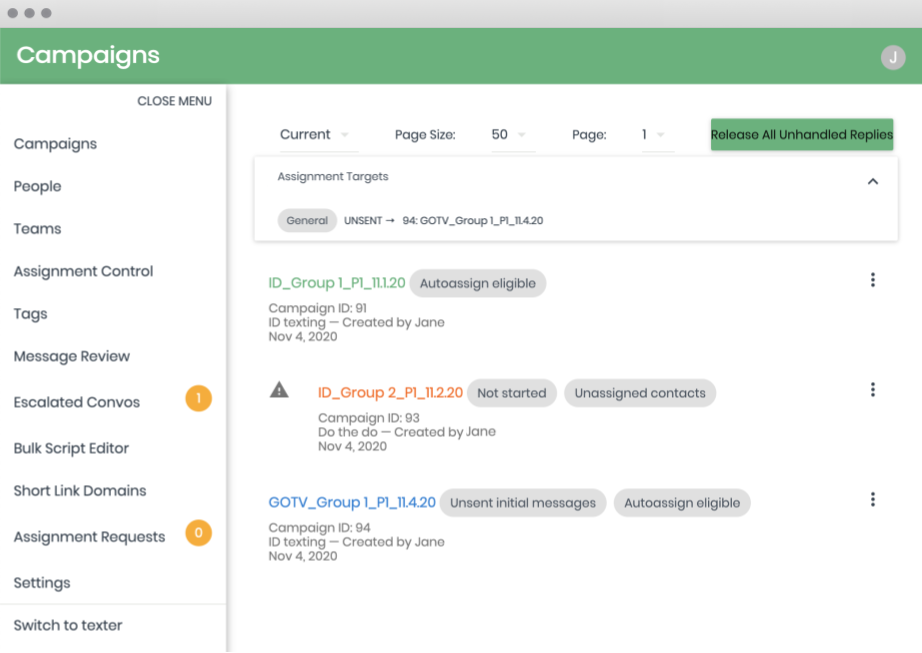Open the Current campaign filter dropdown

314,135
